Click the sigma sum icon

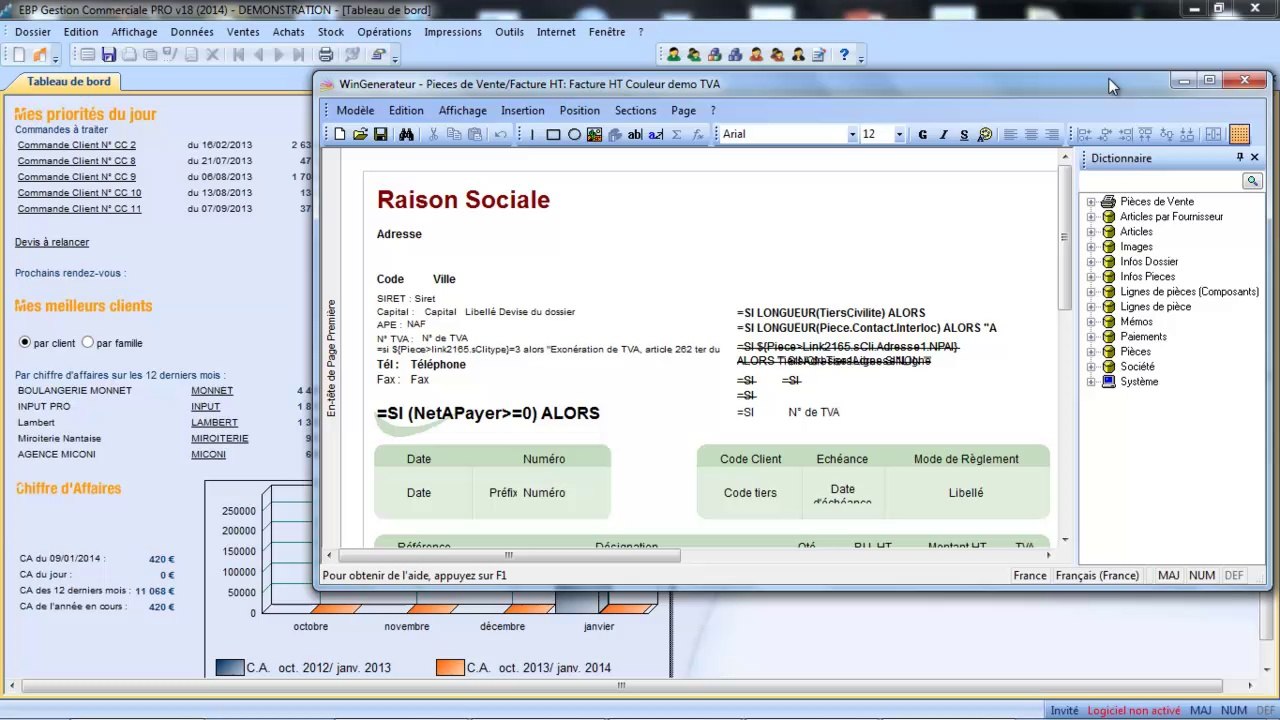(x=676, y=134)
